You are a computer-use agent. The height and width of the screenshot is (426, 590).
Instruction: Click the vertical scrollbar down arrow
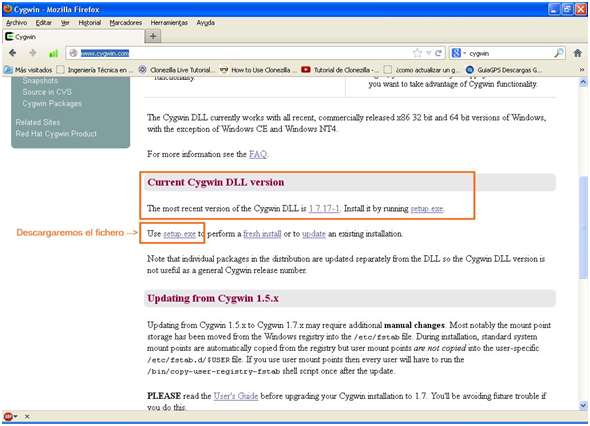(x=583, y=405)
